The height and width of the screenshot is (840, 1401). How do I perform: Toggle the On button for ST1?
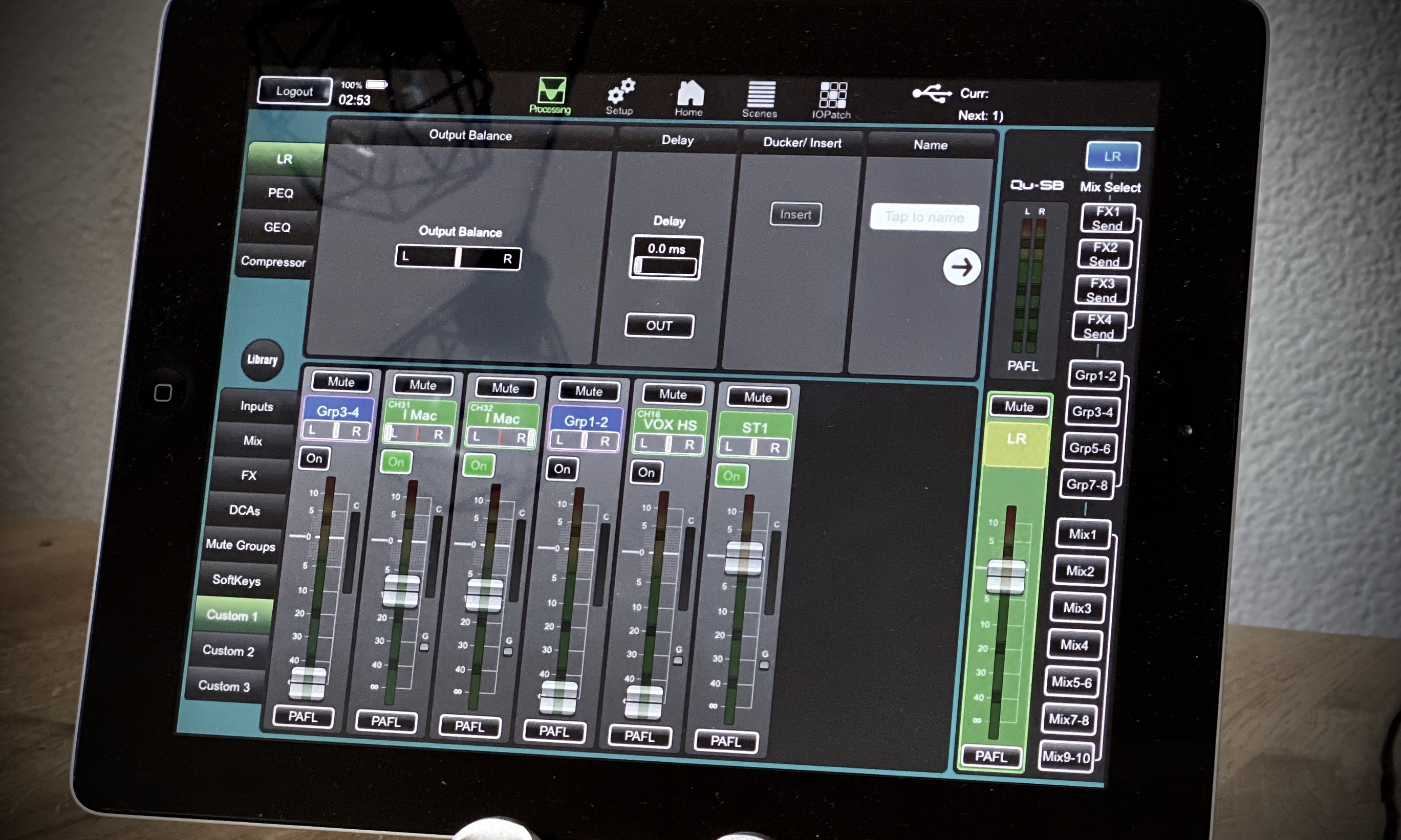[731, 476]
